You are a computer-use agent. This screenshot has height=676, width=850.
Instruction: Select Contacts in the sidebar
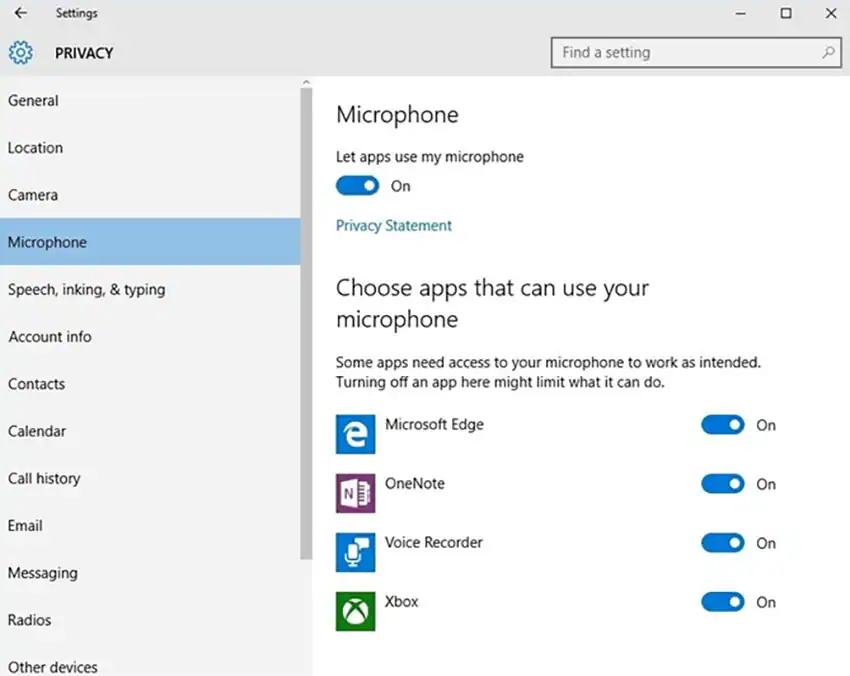(150, 383)
